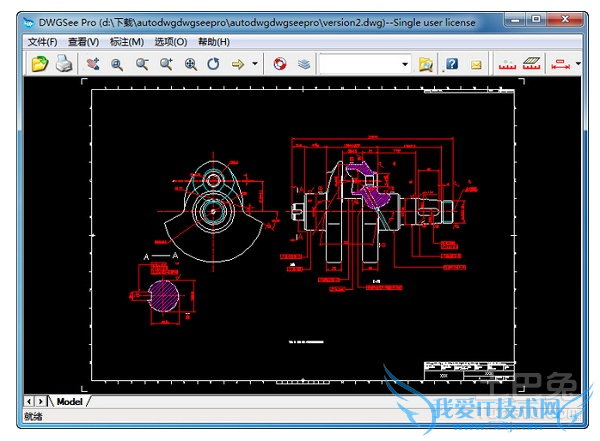Click the left tab scroll arrow
This screenshot has height=441, width=600.
[x=29, y=401]
